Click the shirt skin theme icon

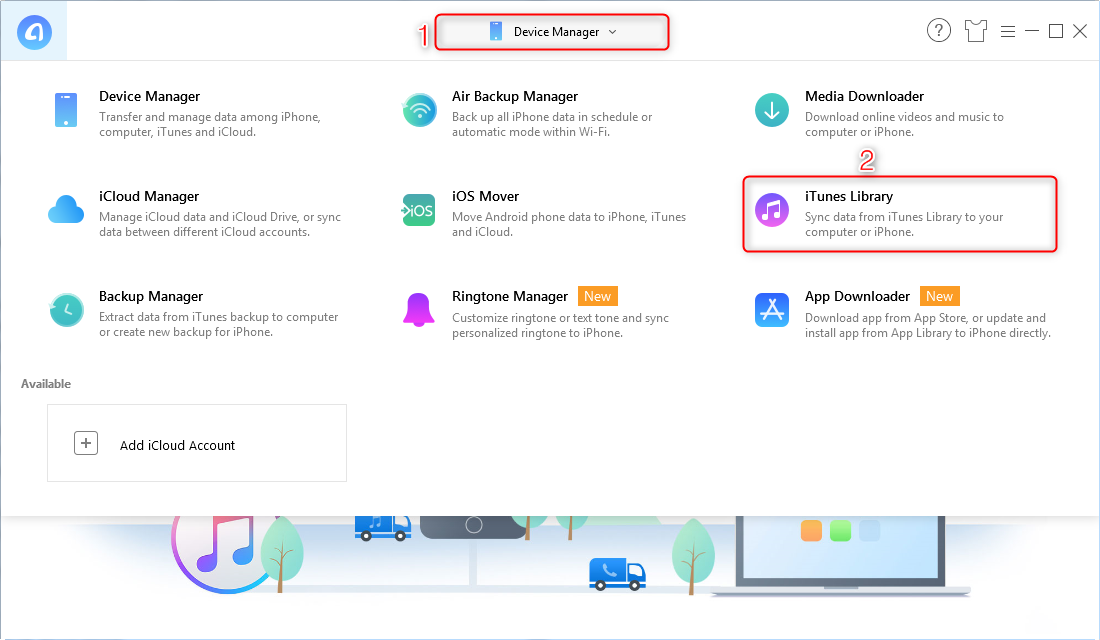[975, 31]
